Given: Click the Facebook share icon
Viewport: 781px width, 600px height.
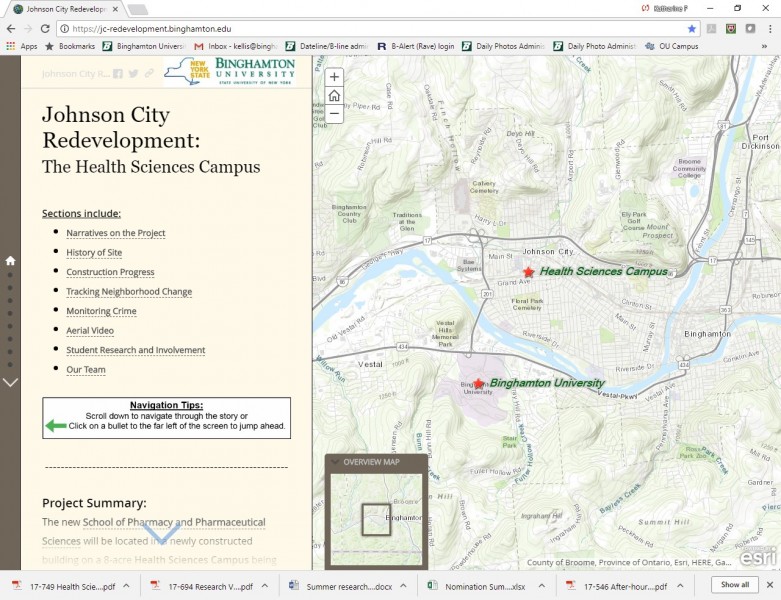Looking at the screenshot, I should coord(118,74).
